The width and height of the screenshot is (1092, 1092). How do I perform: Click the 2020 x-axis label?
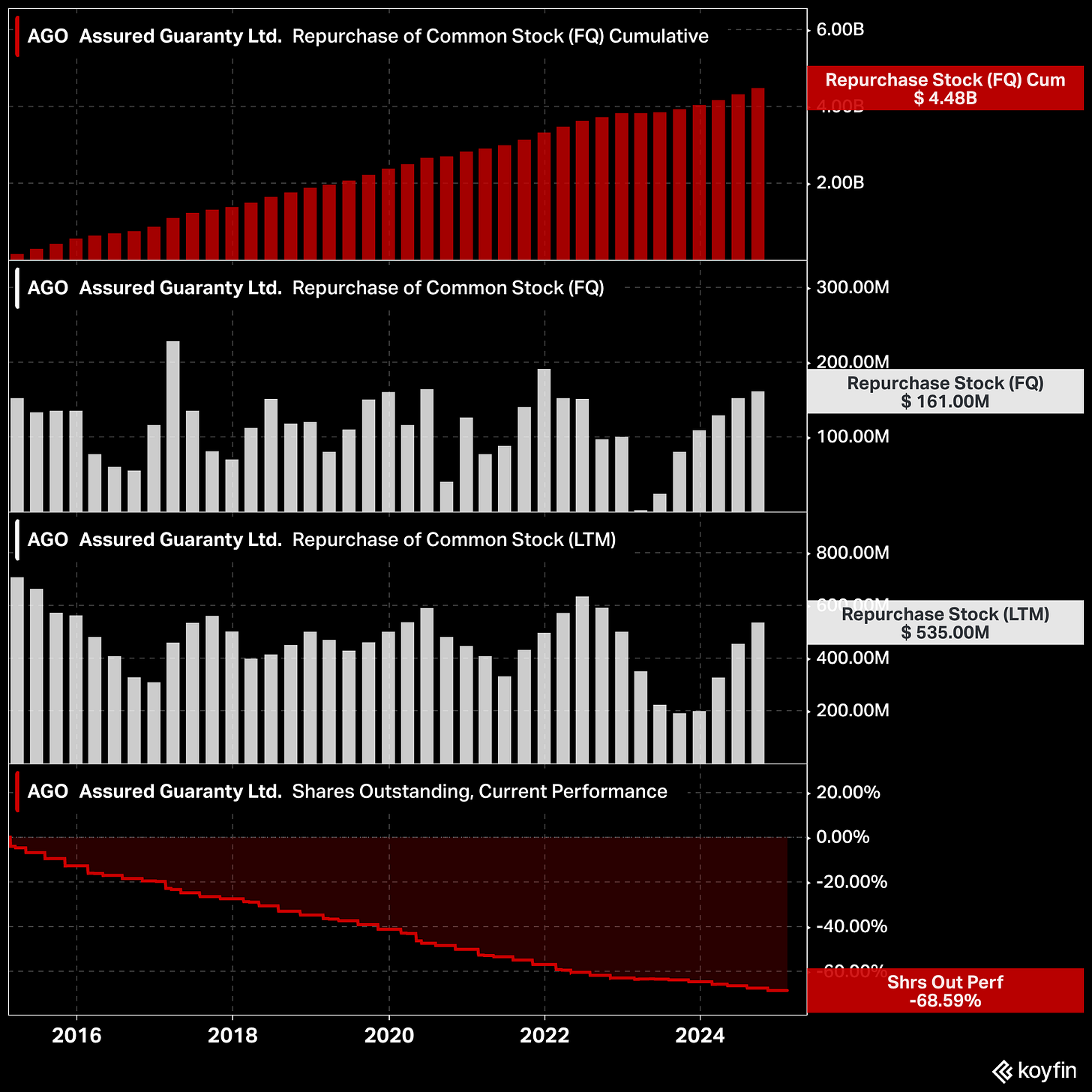click(x=388, y=1036)
